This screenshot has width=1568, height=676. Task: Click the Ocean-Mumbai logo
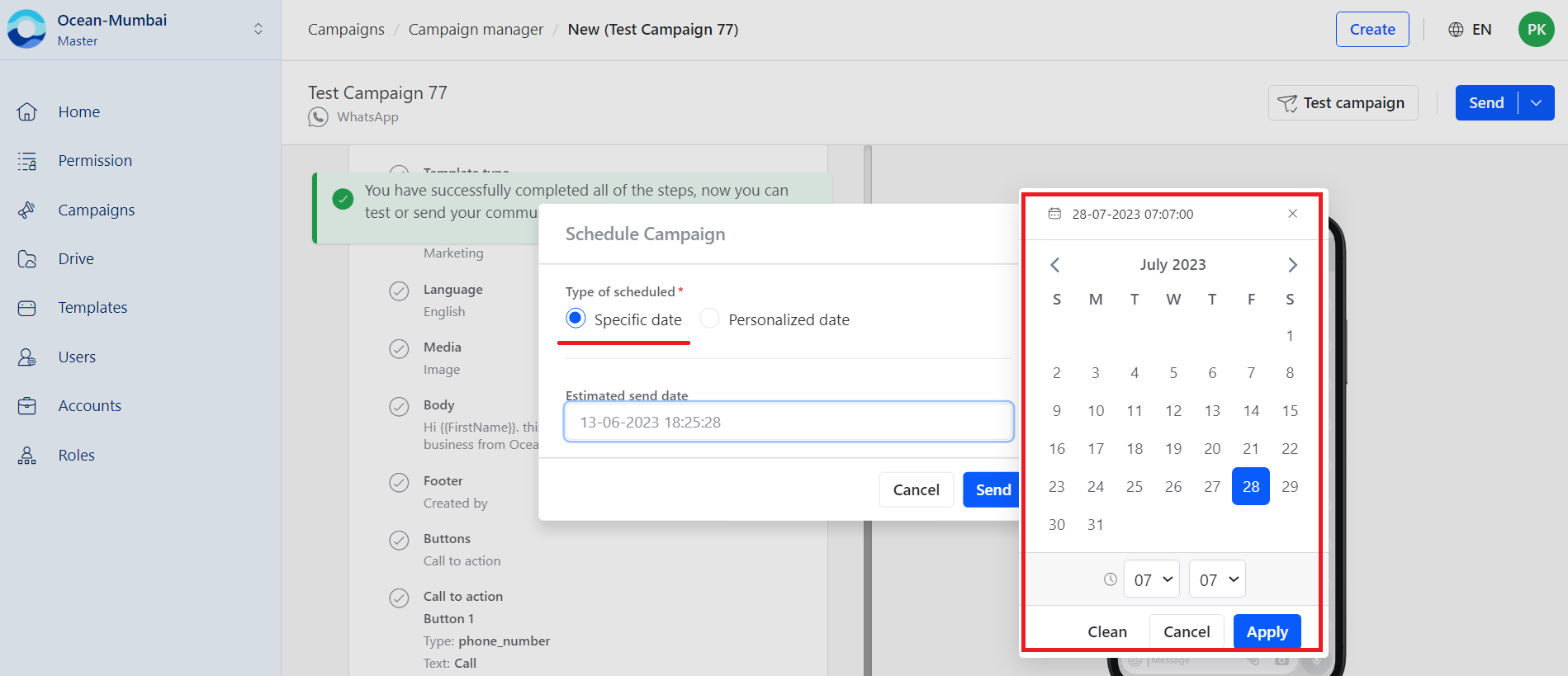(x=26, y=29)
